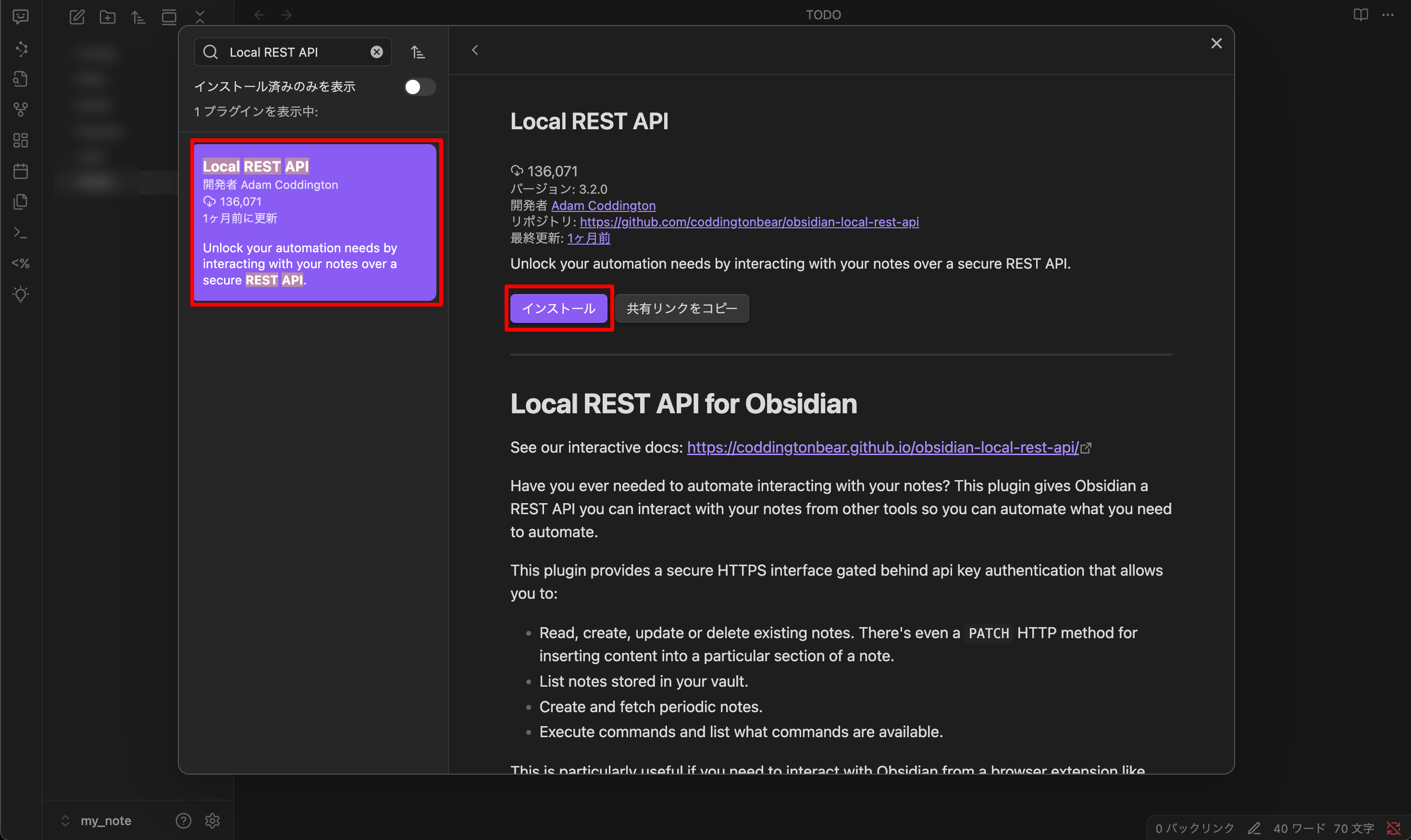
Task: Open graph view from left ribbon
Action: point(21,109)
